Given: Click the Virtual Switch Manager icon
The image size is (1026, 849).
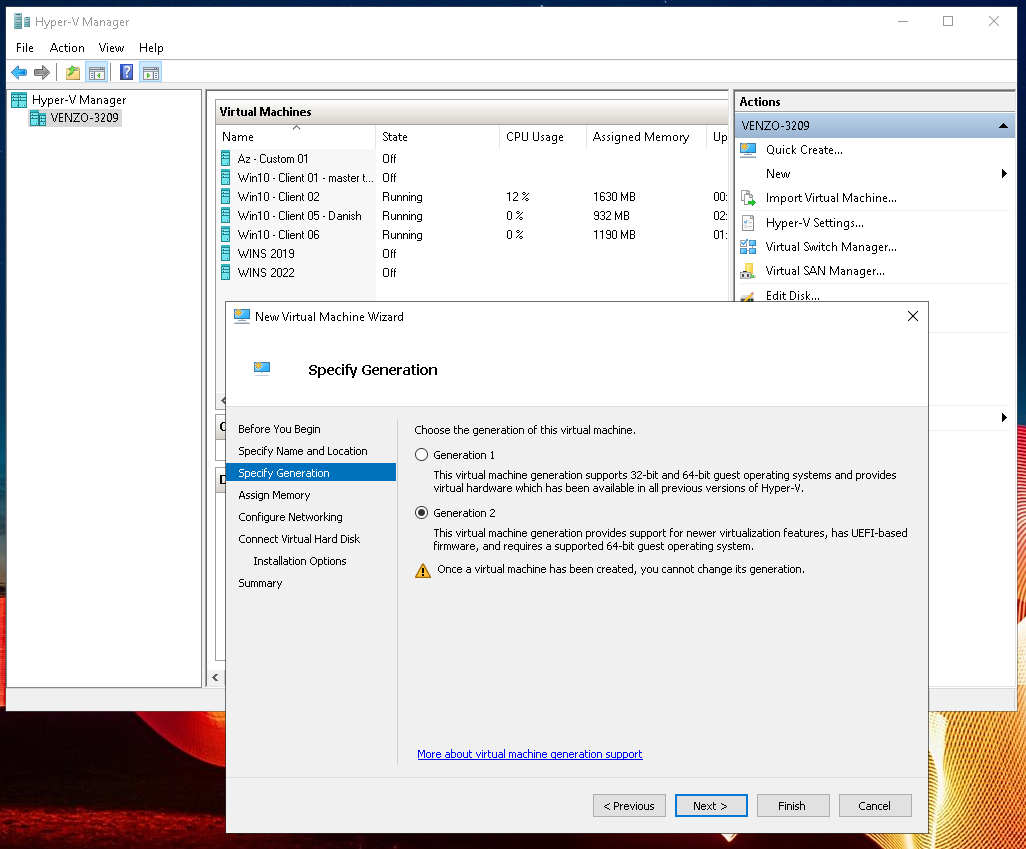Looking at the screenshot, I should pyautogui.click(x=748, y=247).
